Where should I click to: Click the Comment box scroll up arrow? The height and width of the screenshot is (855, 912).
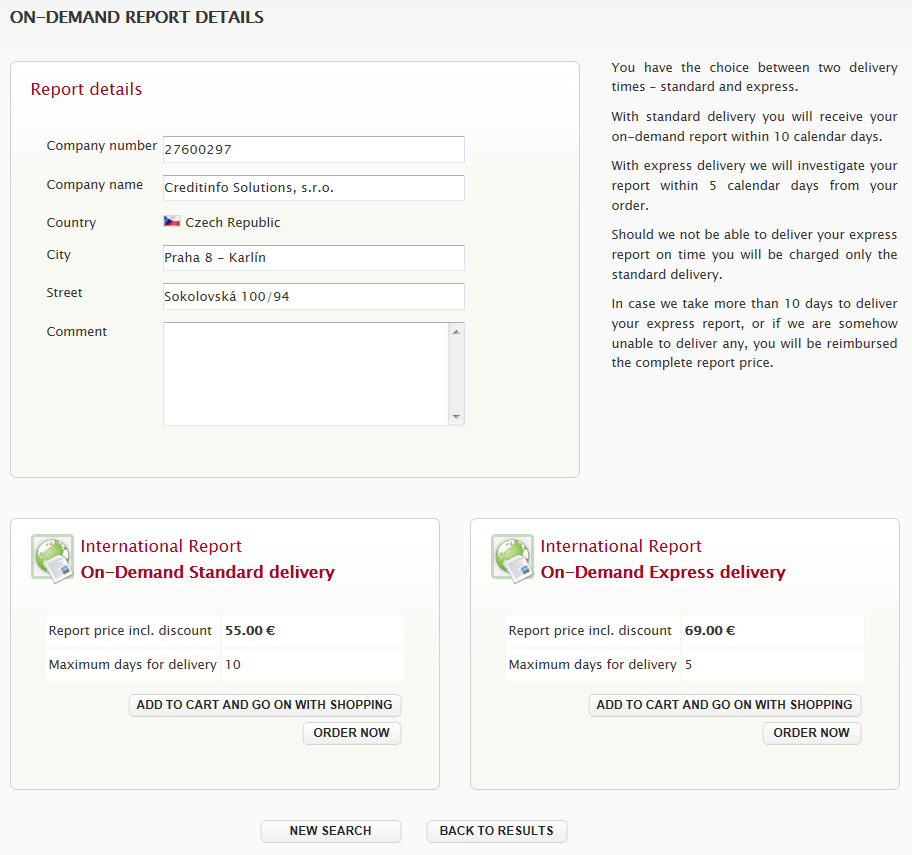(x=456, y=332)
